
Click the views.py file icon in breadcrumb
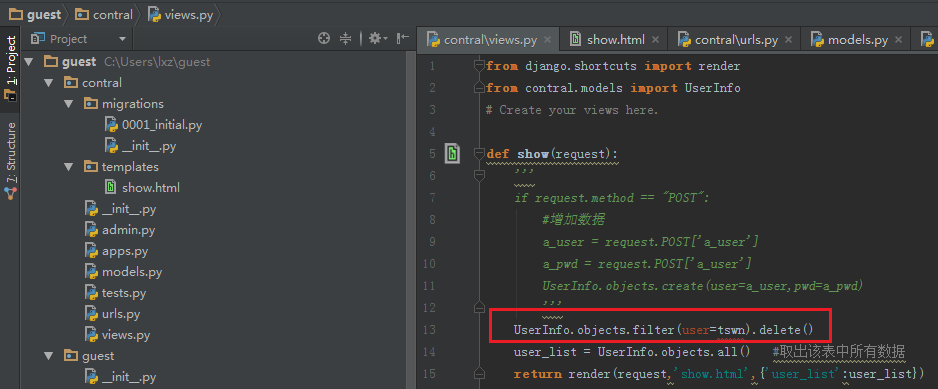tap(154, 14)
